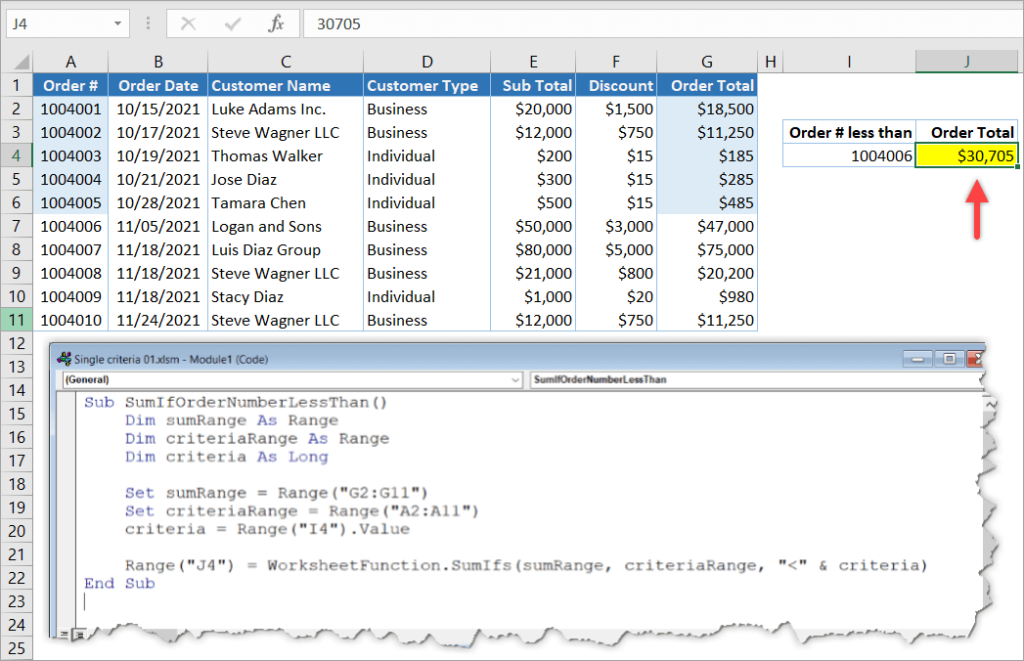The height and width of the screenshot is (661, 1024).
Task: Click the Cancel X icon in formula bar
Action: pyautogui.click(x=188, y=24)
